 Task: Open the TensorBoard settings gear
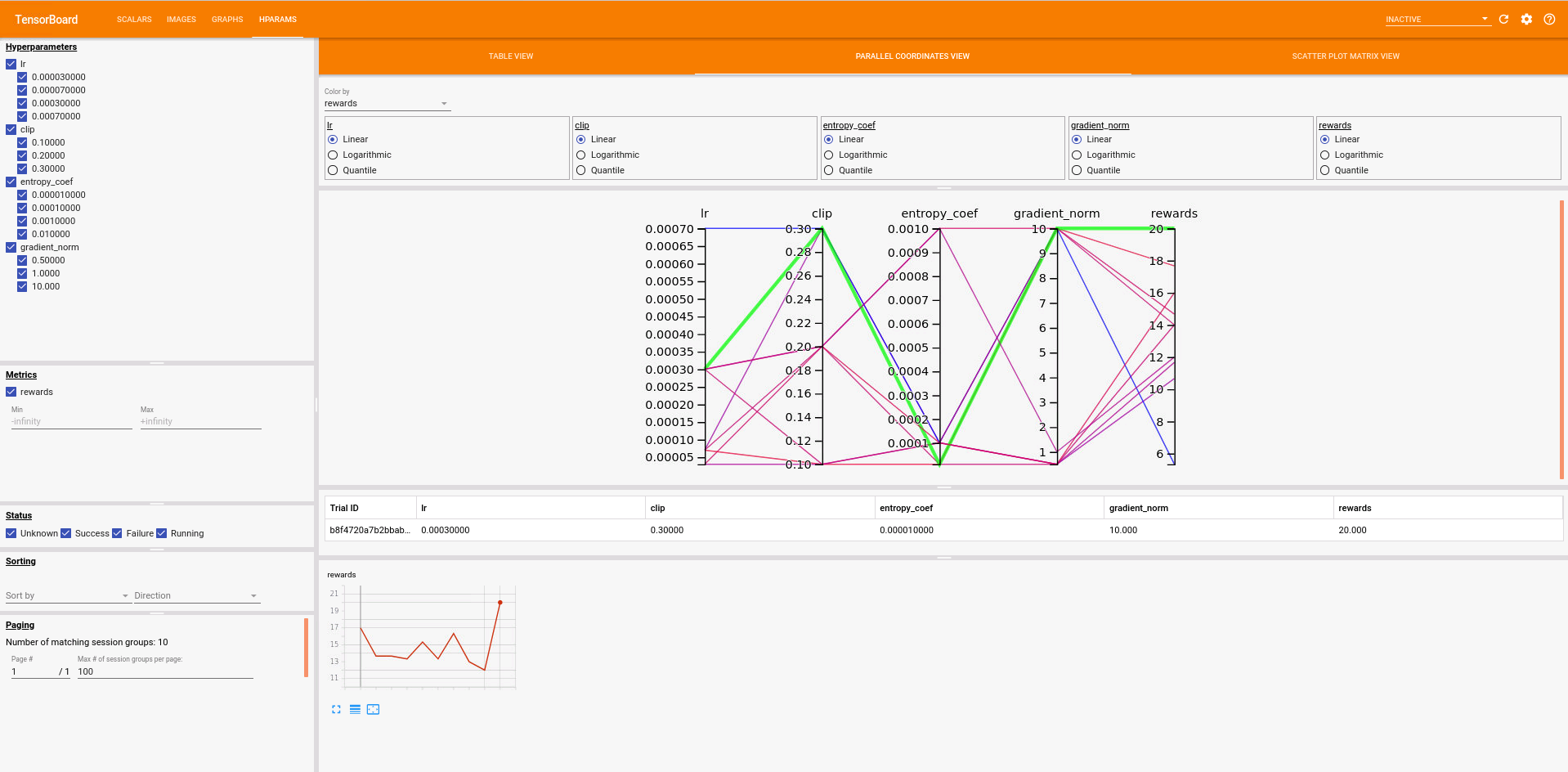(1526, 19)
